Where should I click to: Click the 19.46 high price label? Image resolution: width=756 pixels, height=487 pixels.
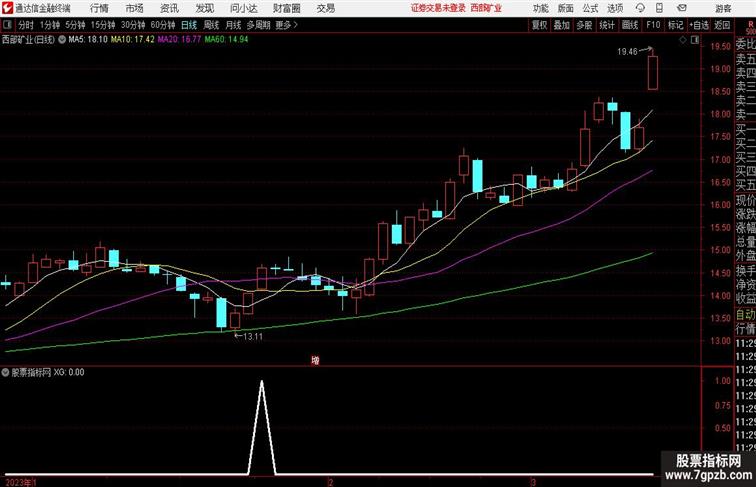627,52
